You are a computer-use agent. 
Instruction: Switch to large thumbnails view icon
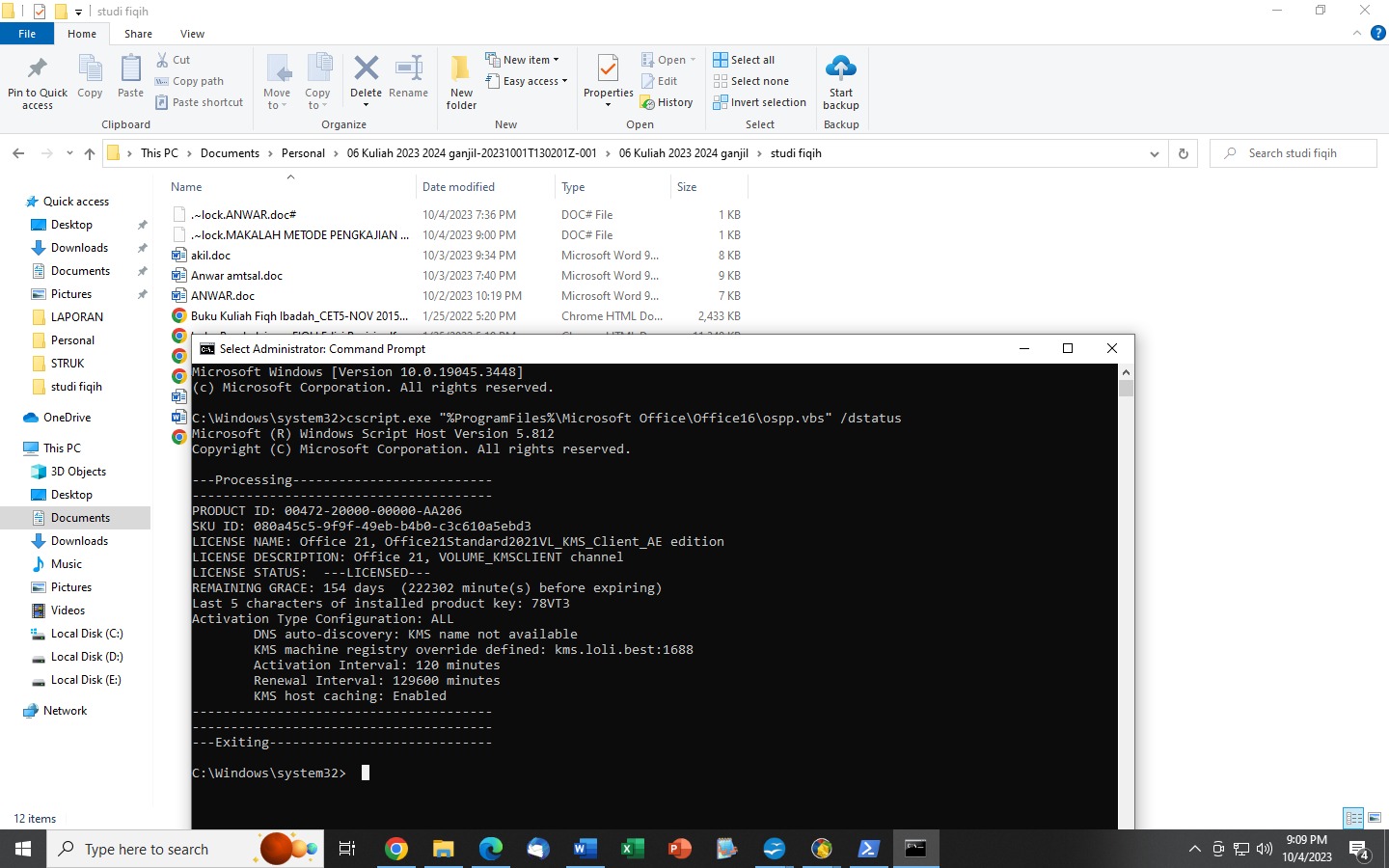click(x=1375, y=818)
